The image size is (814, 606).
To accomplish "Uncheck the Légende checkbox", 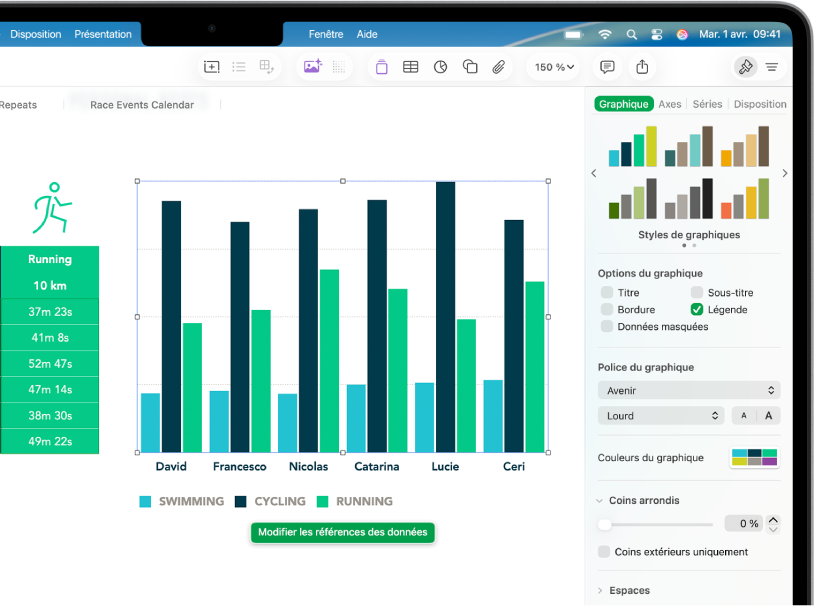I will (x=697, y=310).
